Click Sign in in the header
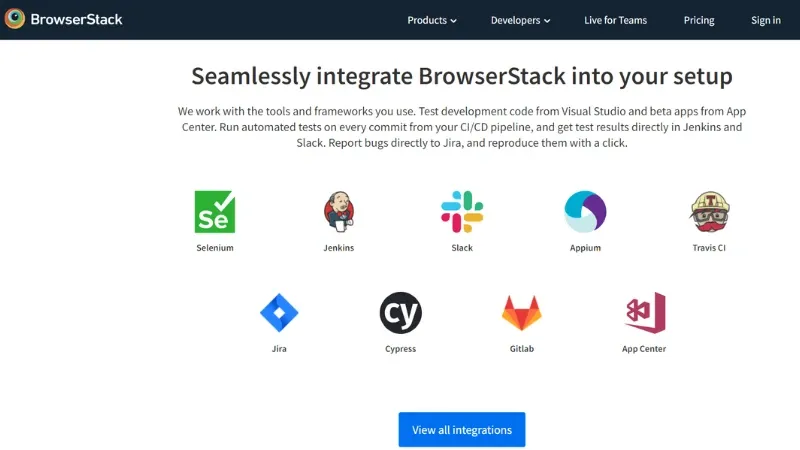Viewport: 800px width, 450px height. [x=766, y=20]
